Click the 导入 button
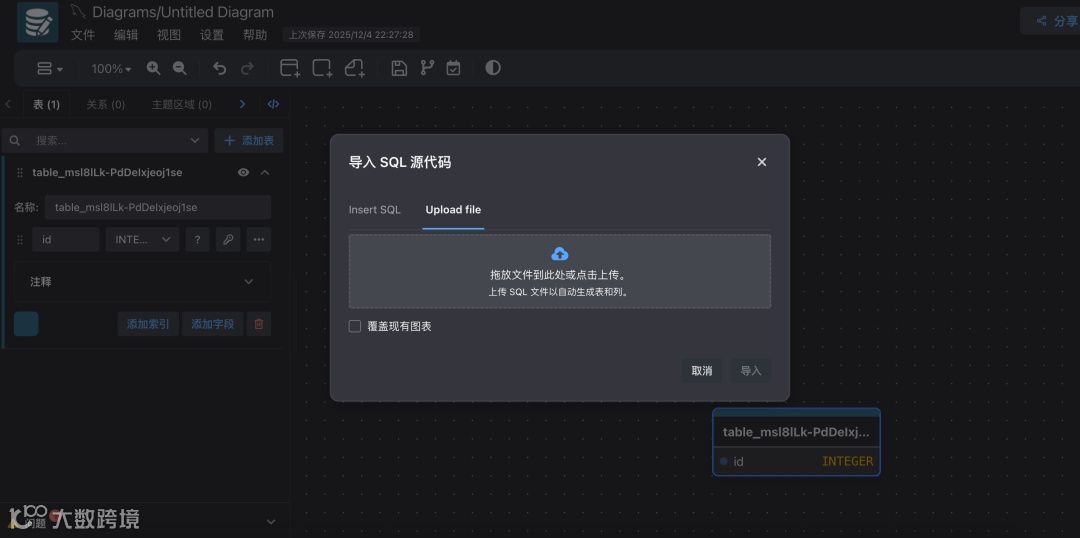The image size is (1080, 538). pyautogui.click(x=751, y=371)
